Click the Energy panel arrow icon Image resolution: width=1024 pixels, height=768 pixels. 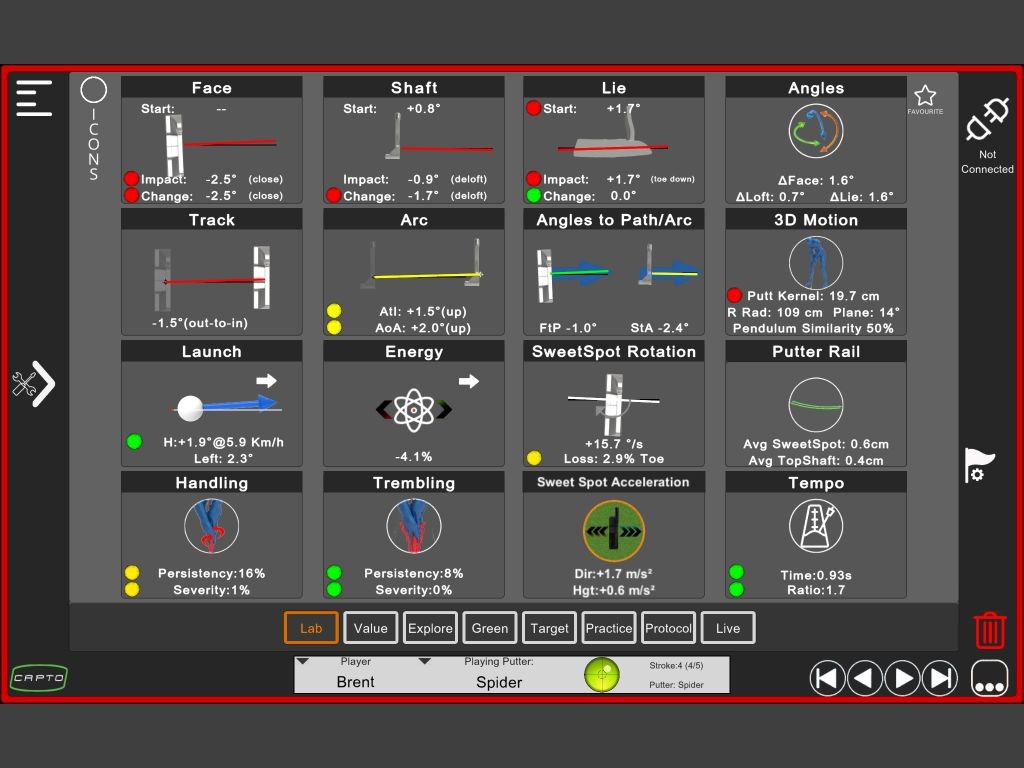click(468, 381)
